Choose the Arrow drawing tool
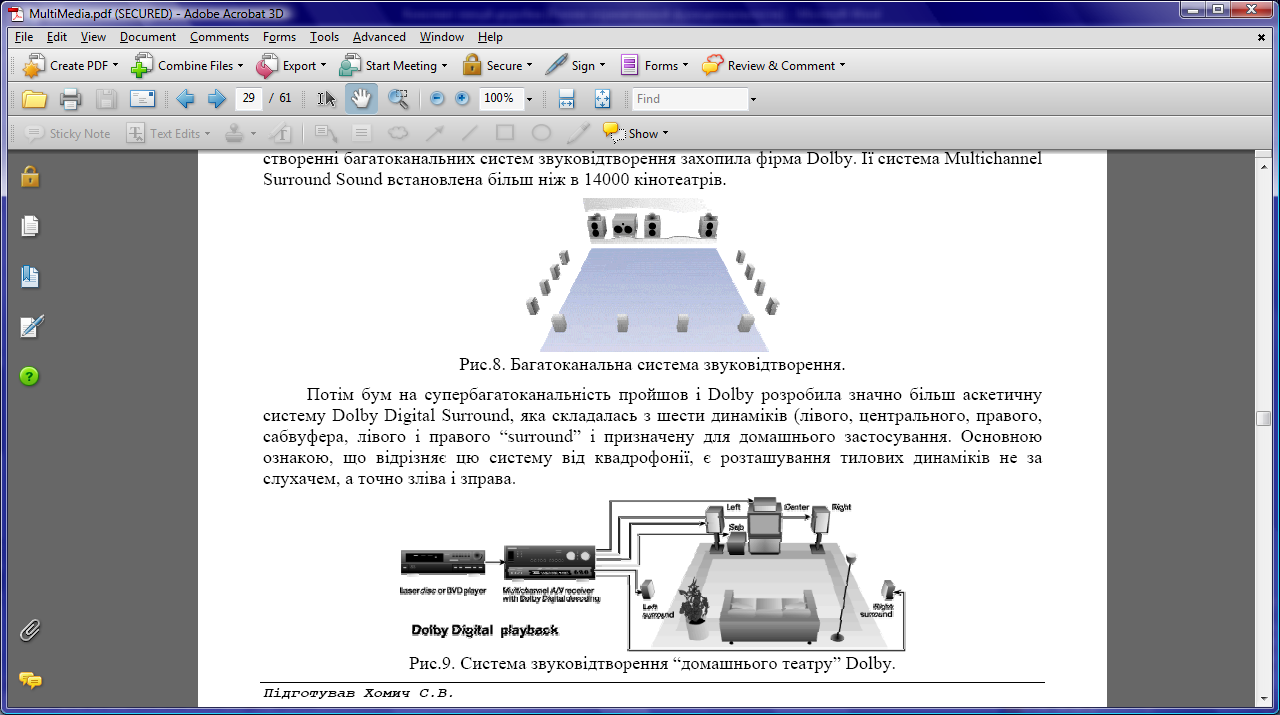The image size is (1280, 715). point(434,133)
